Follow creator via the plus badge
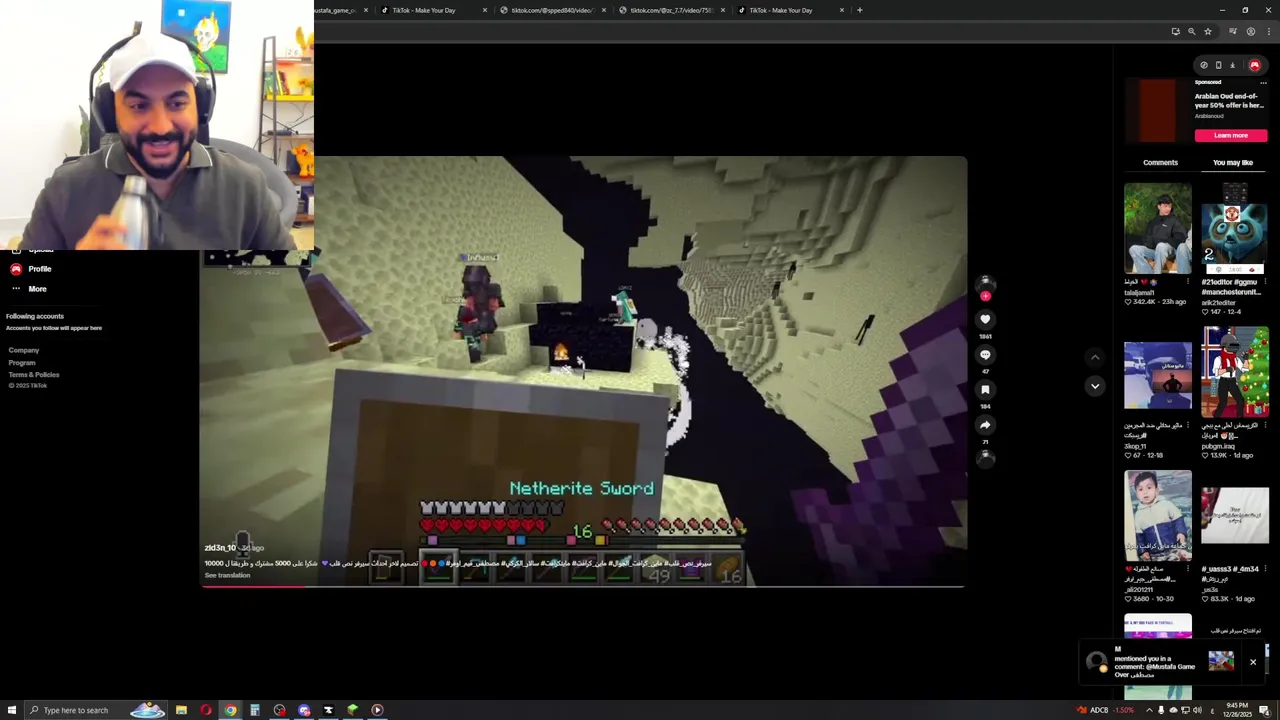 point(985,296)
